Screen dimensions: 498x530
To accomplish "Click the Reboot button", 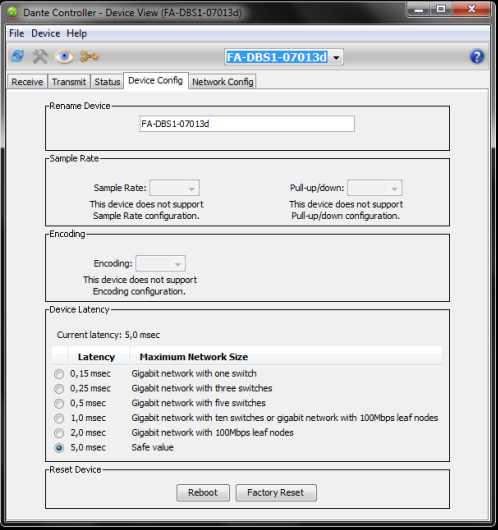I will click(203, 493).
